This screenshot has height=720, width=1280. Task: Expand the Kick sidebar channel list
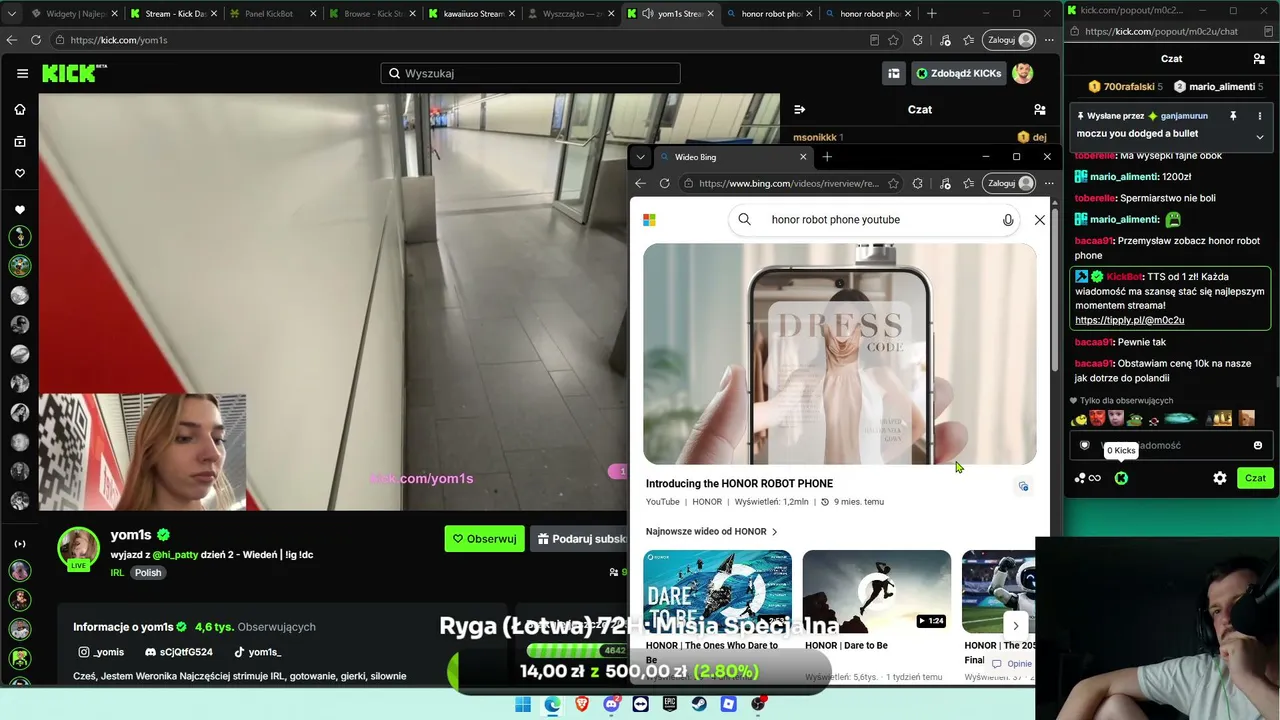pos(20,543)
